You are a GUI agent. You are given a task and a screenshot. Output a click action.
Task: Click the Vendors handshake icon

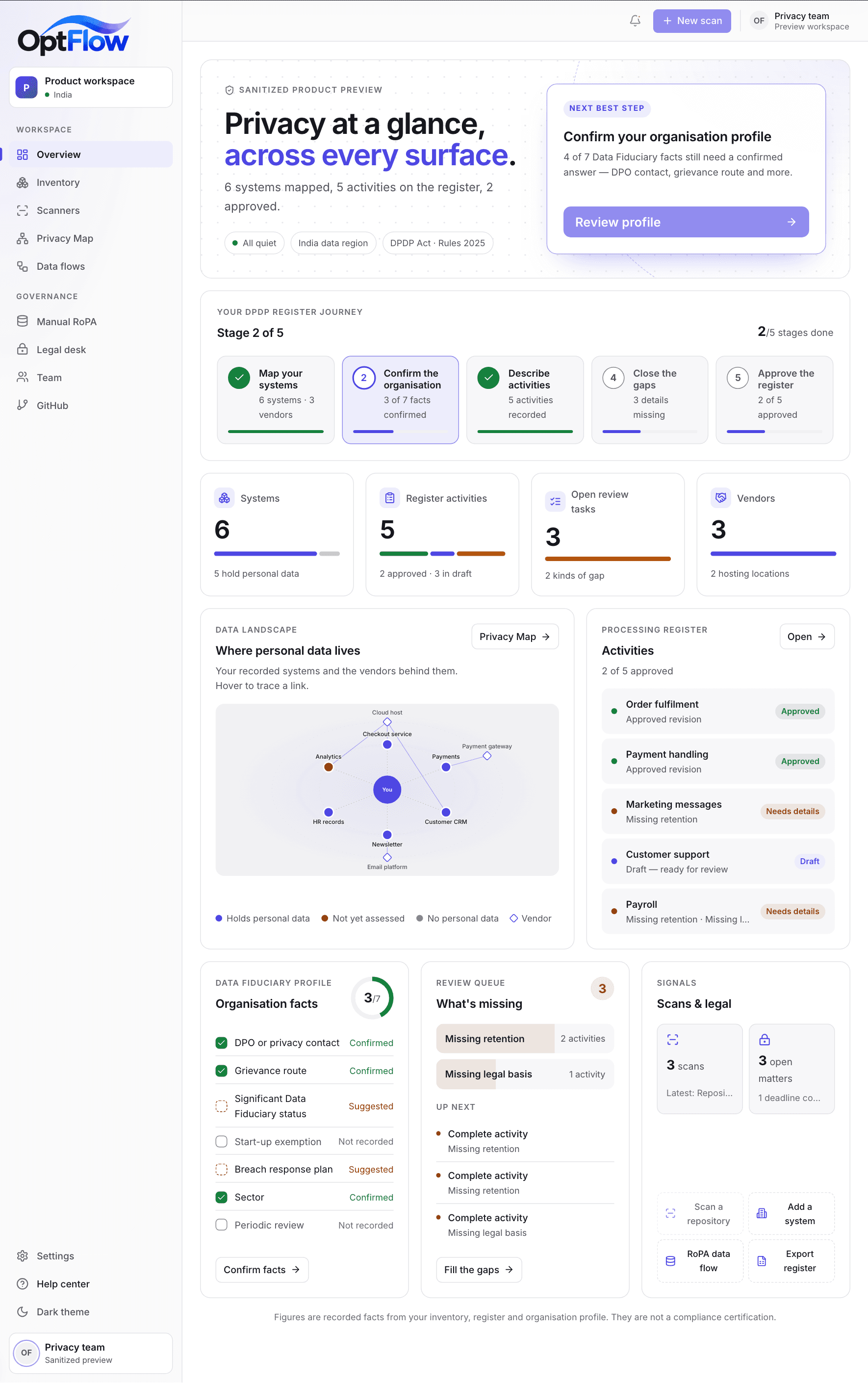(x=720, y=498)
